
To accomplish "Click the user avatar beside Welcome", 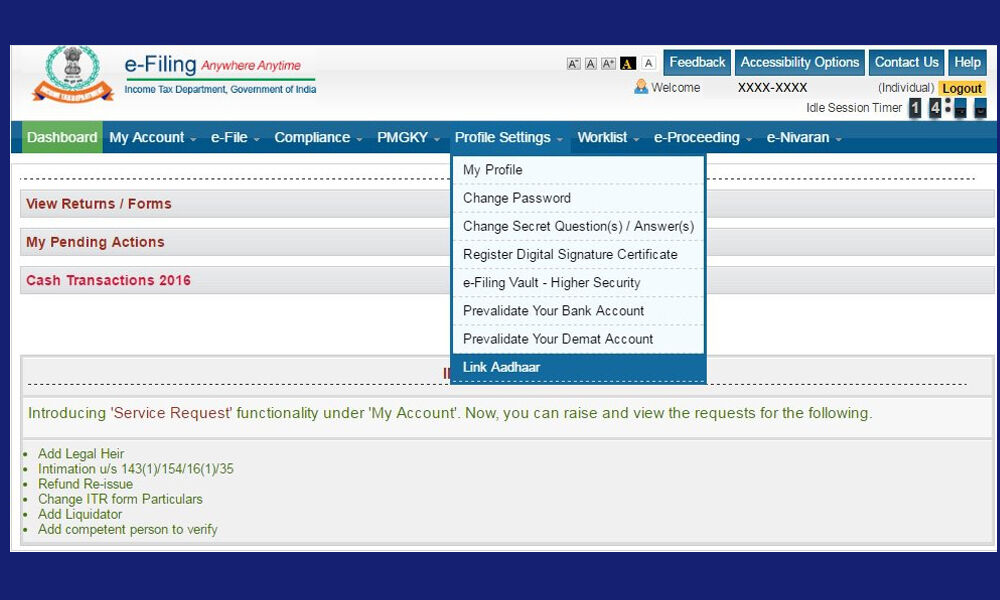I will point(641,87).
